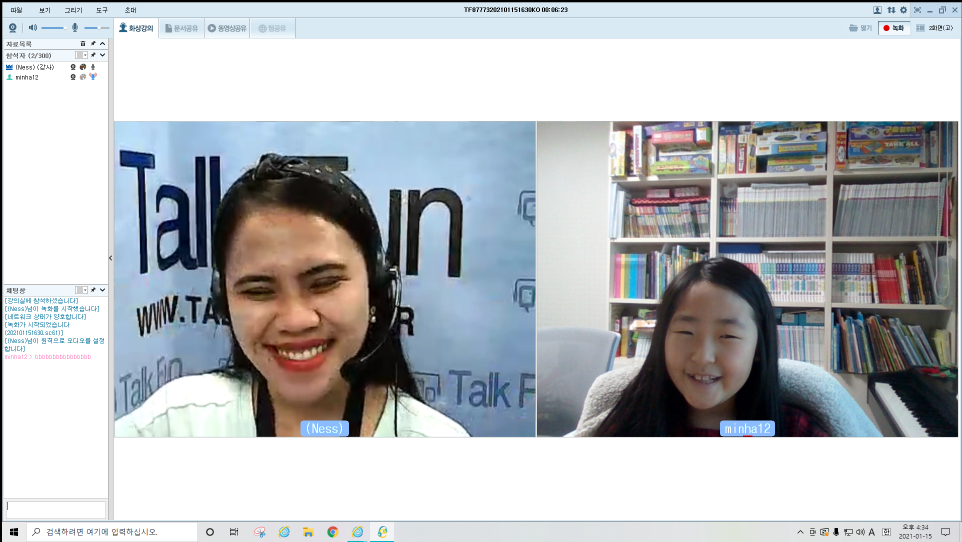
Task: Mute the speaker icon in the toolbar
Action: click(33, 28)
